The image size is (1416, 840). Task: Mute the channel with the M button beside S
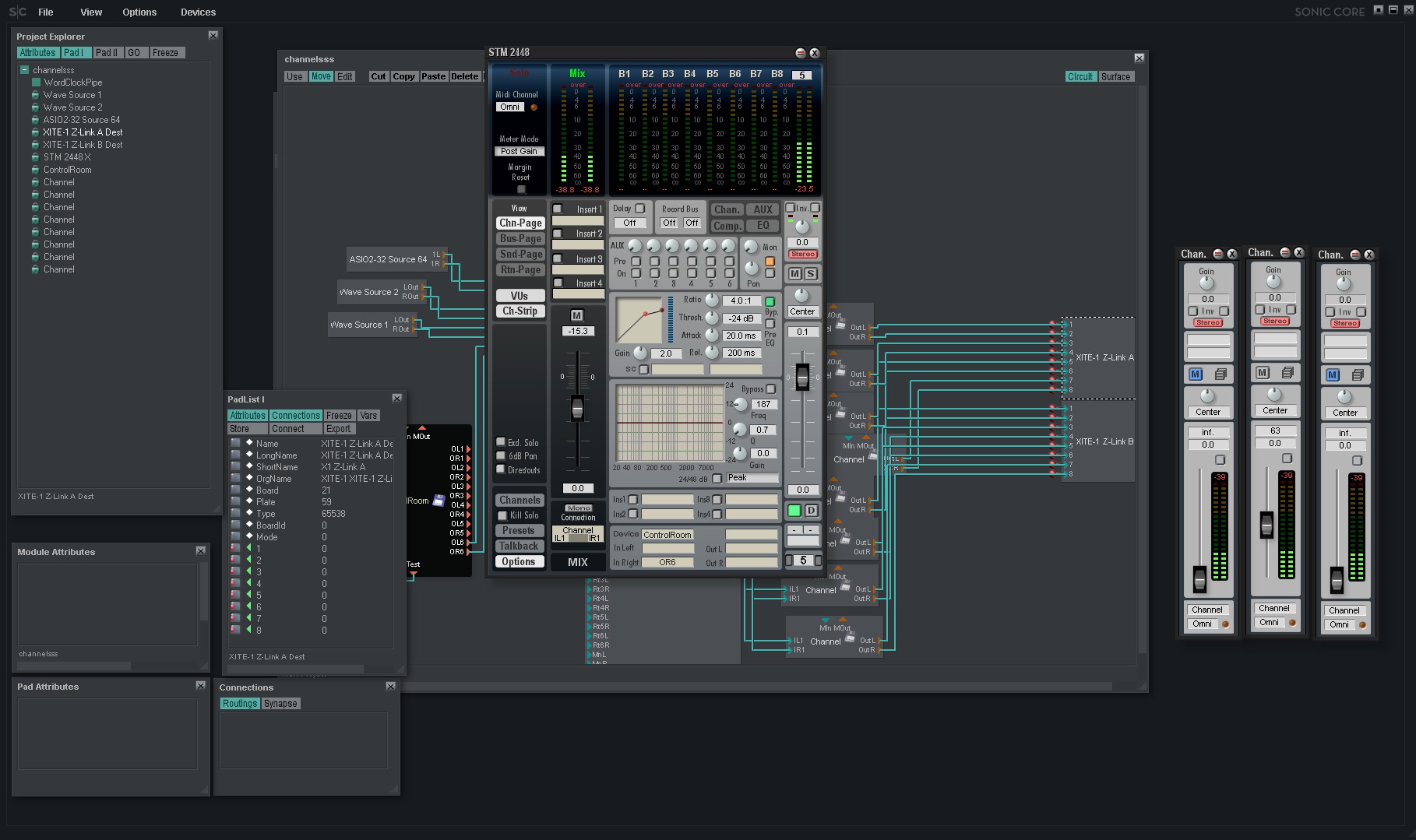click(795, 274)
